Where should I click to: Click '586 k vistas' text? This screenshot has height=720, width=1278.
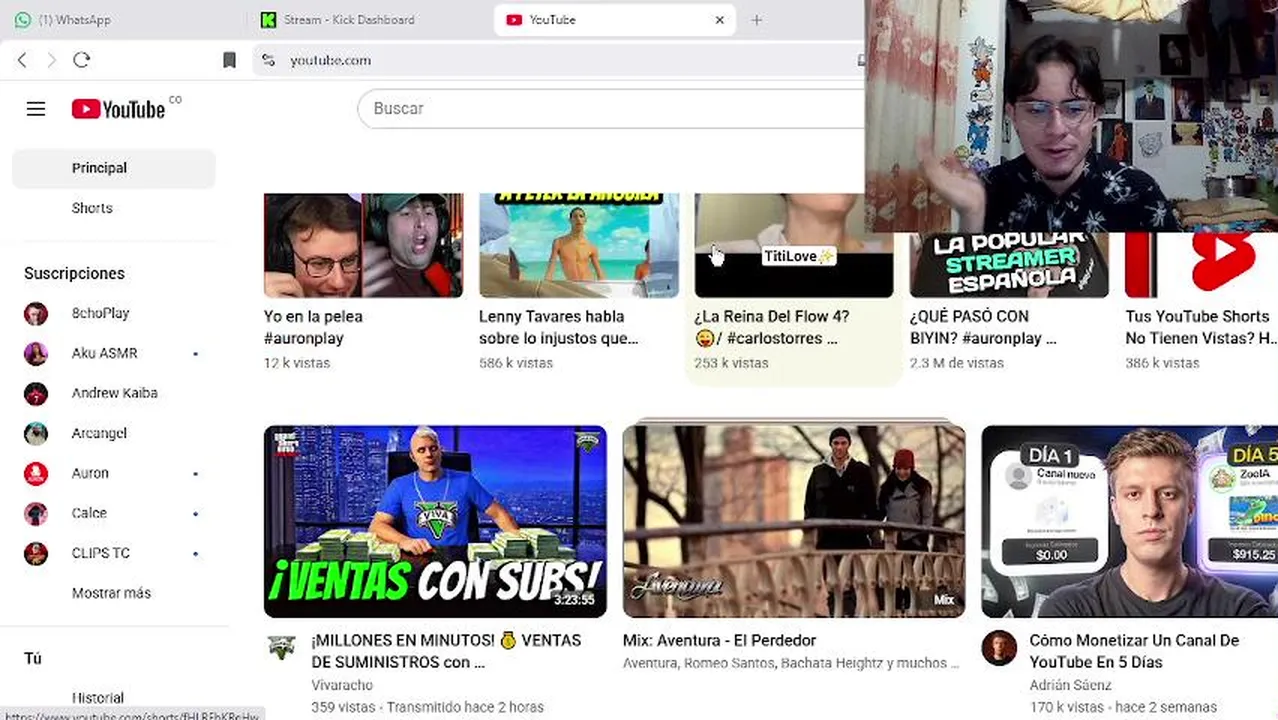pyautogui.click(x=516, y=363)
